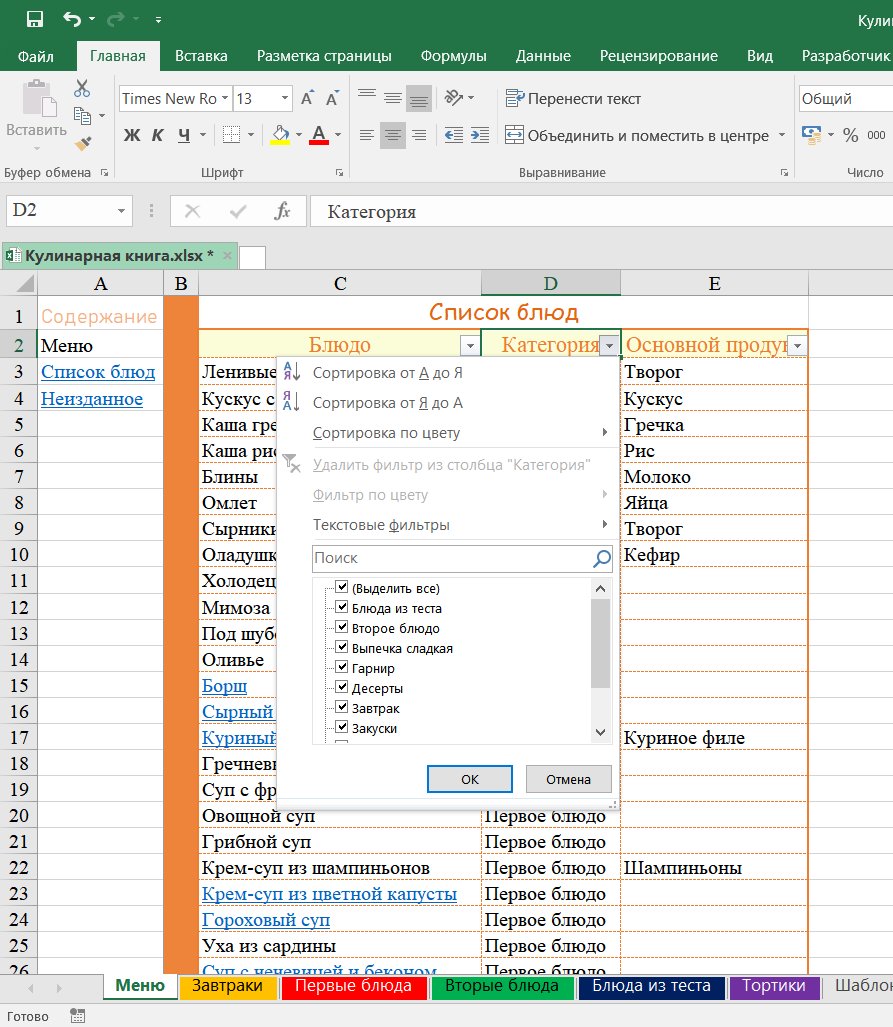Click the 'Поиск' filter search field

point(450,558)
